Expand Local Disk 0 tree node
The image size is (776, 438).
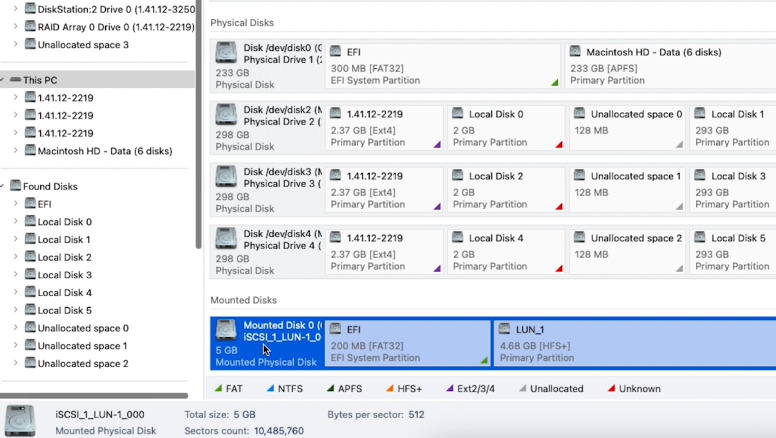(x=15, y=221)
